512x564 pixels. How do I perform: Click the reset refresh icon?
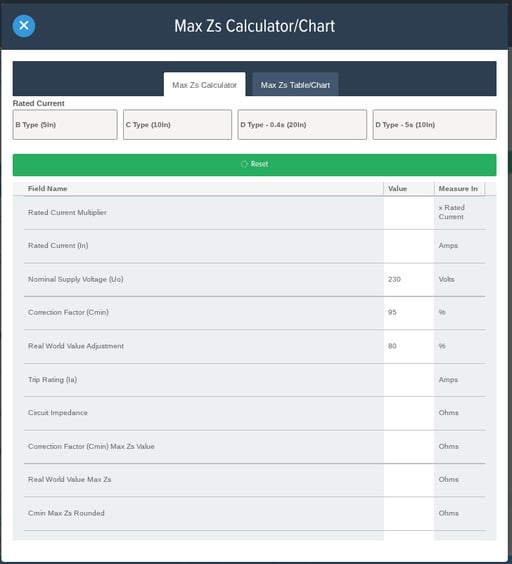244,164
